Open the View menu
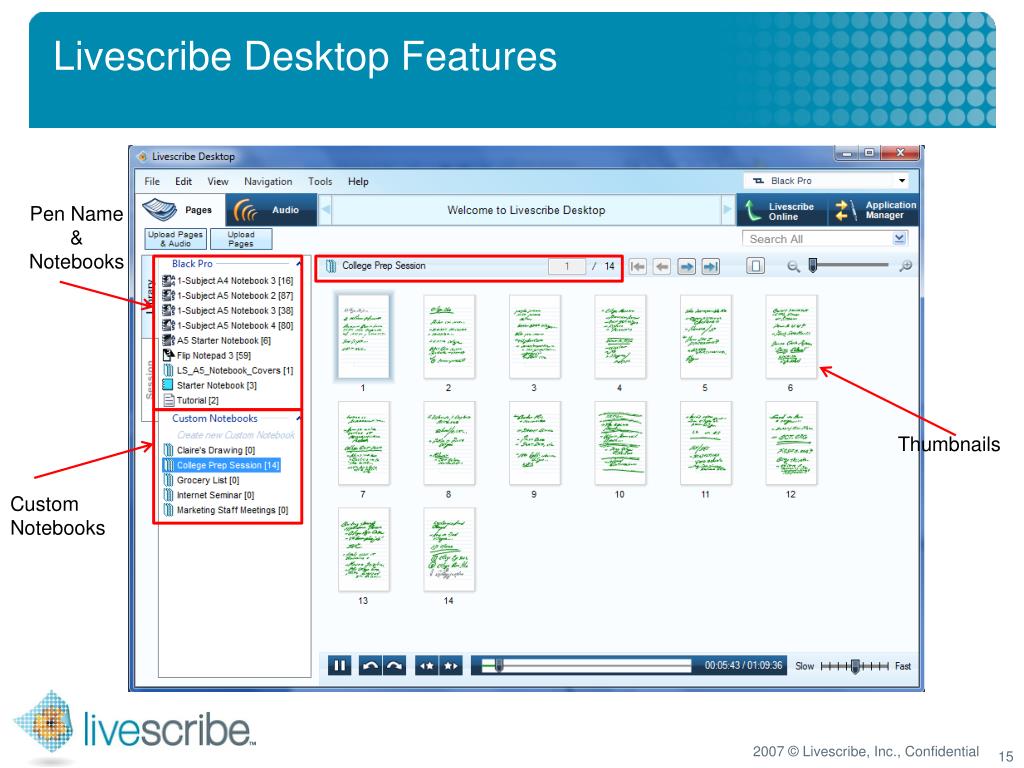This screenshot has height=768, width=1024. (x=217, y=182)
